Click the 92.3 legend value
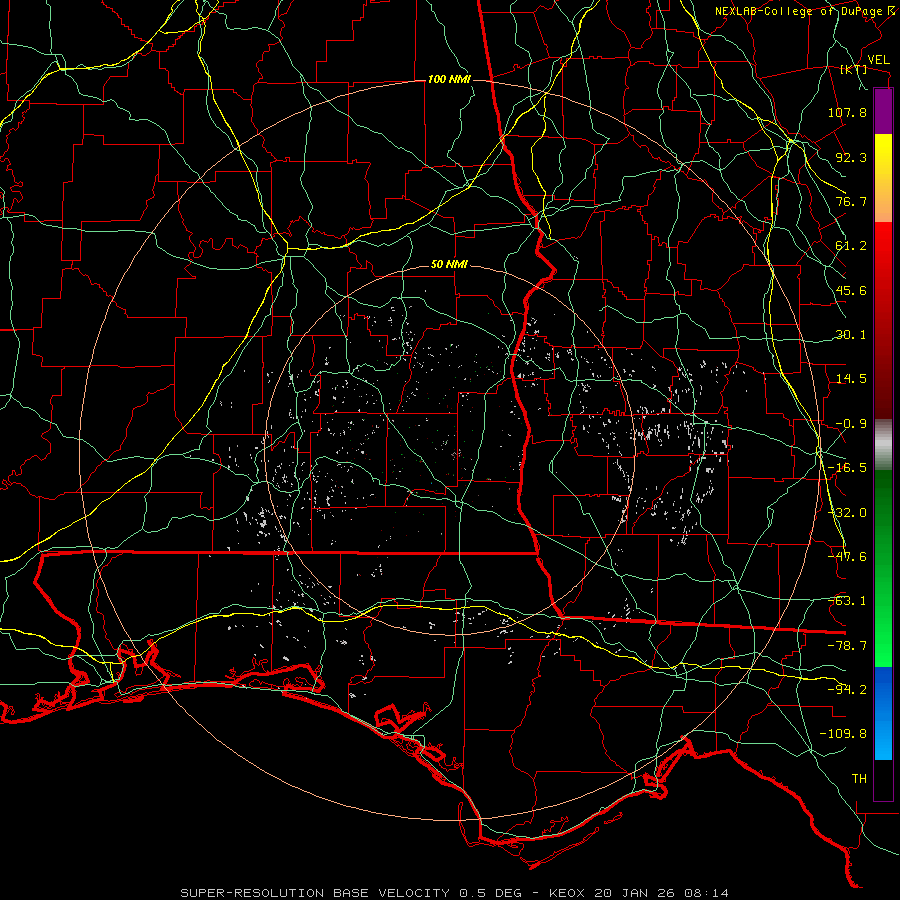This screenshot has width=900, height=900. (x=851, y=157)
